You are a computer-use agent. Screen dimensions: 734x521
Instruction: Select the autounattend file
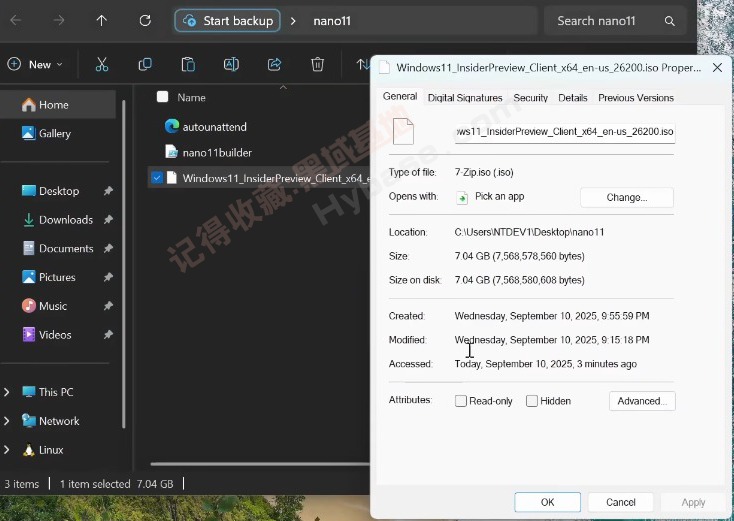pos(214,127)
